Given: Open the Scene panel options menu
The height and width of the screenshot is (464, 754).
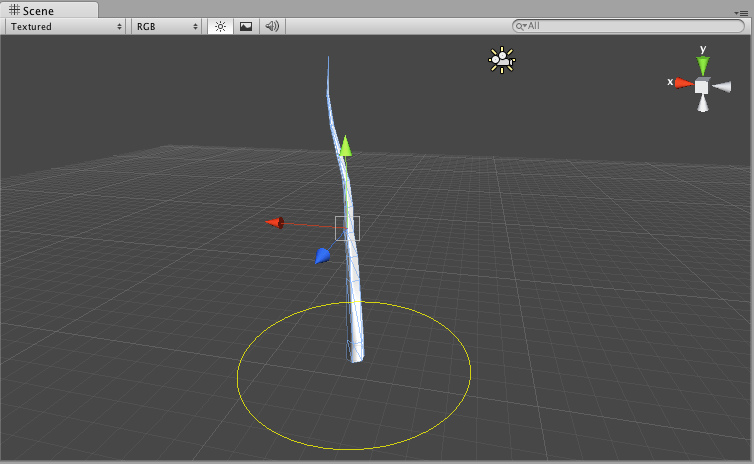Looking at the screenshot, I should click(x=741, y=13).
